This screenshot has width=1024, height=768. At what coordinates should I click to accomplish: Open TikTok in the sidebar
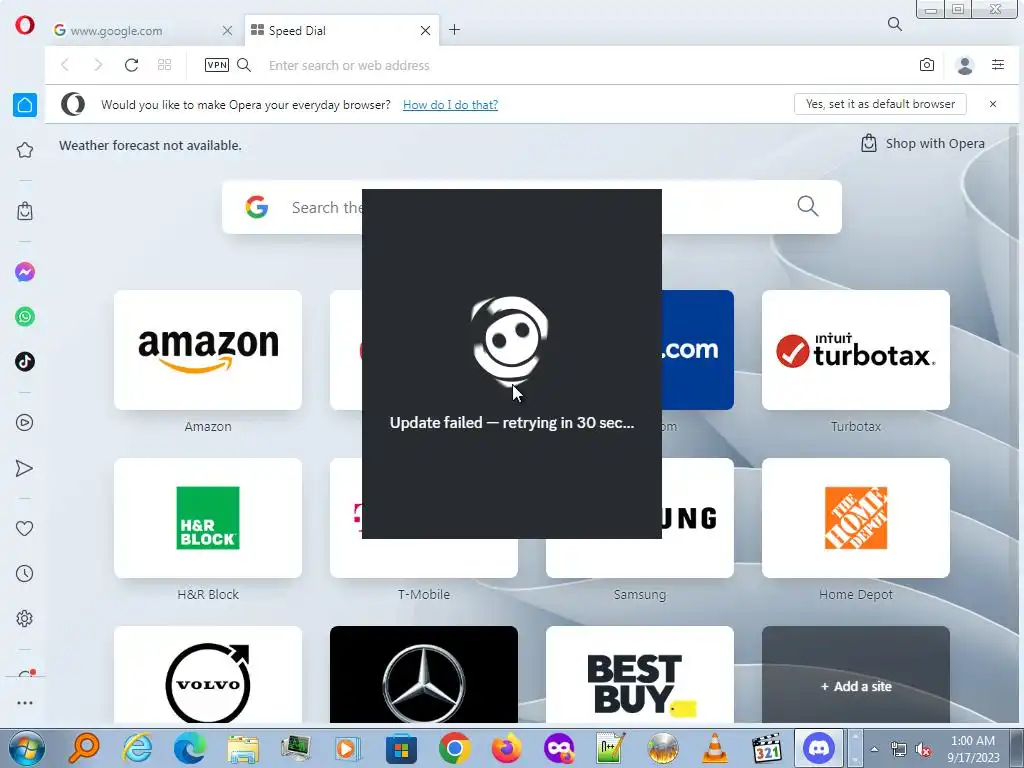point(25,361)
